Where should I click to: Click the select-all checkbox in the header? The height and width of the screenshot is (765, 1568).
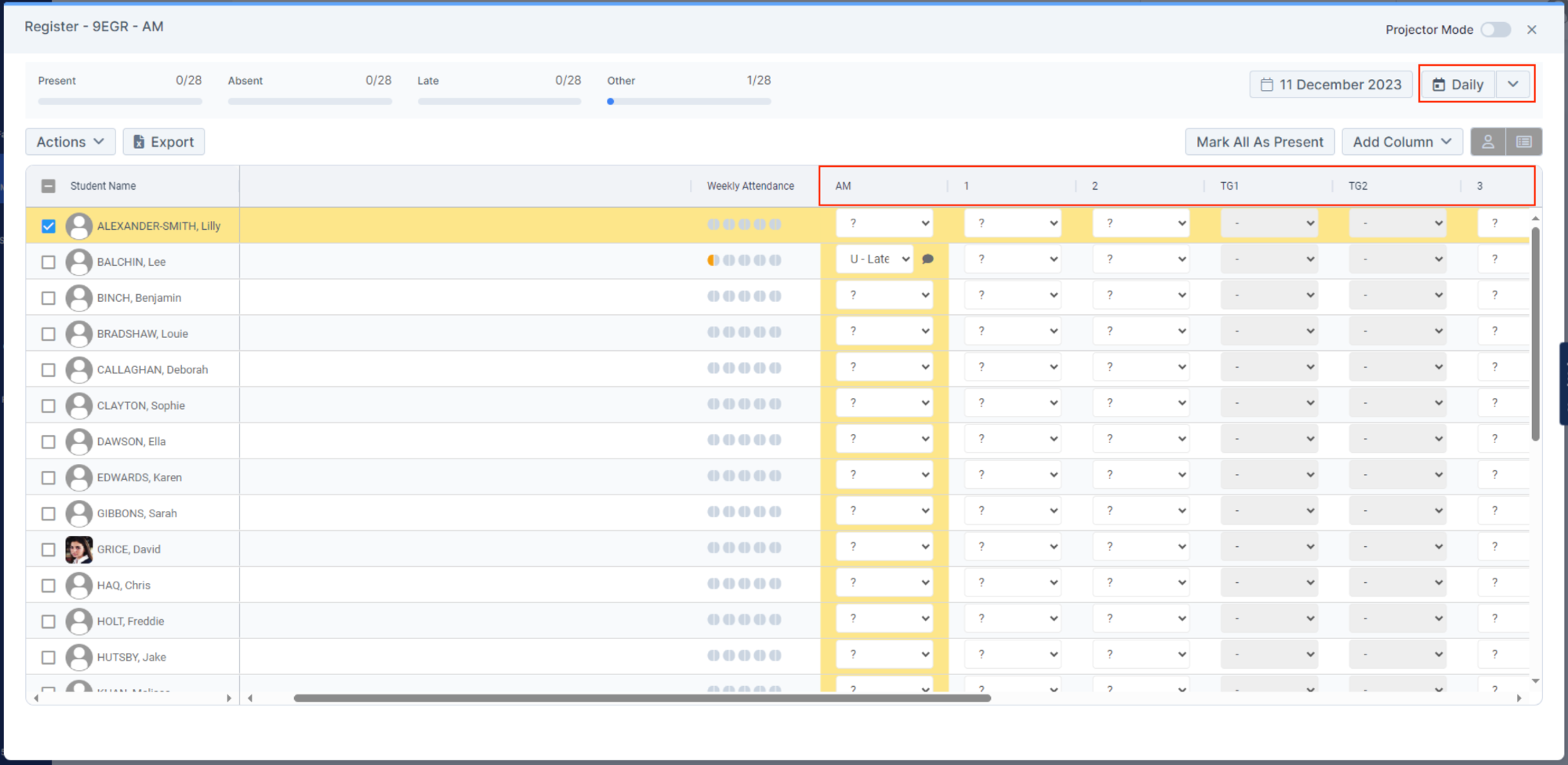48,186
